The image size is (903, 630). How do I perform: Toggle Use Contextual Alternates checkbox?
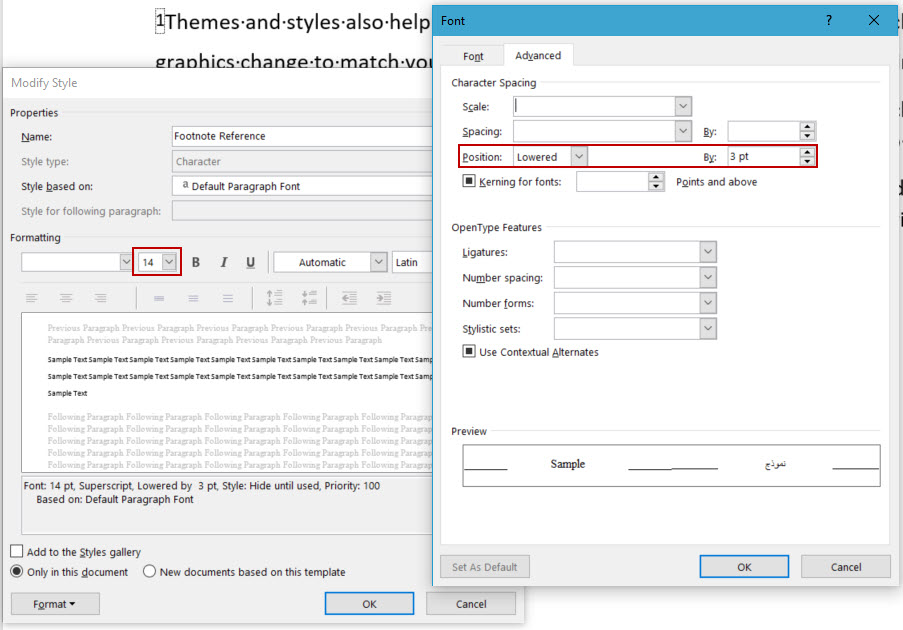coord(469,351)
